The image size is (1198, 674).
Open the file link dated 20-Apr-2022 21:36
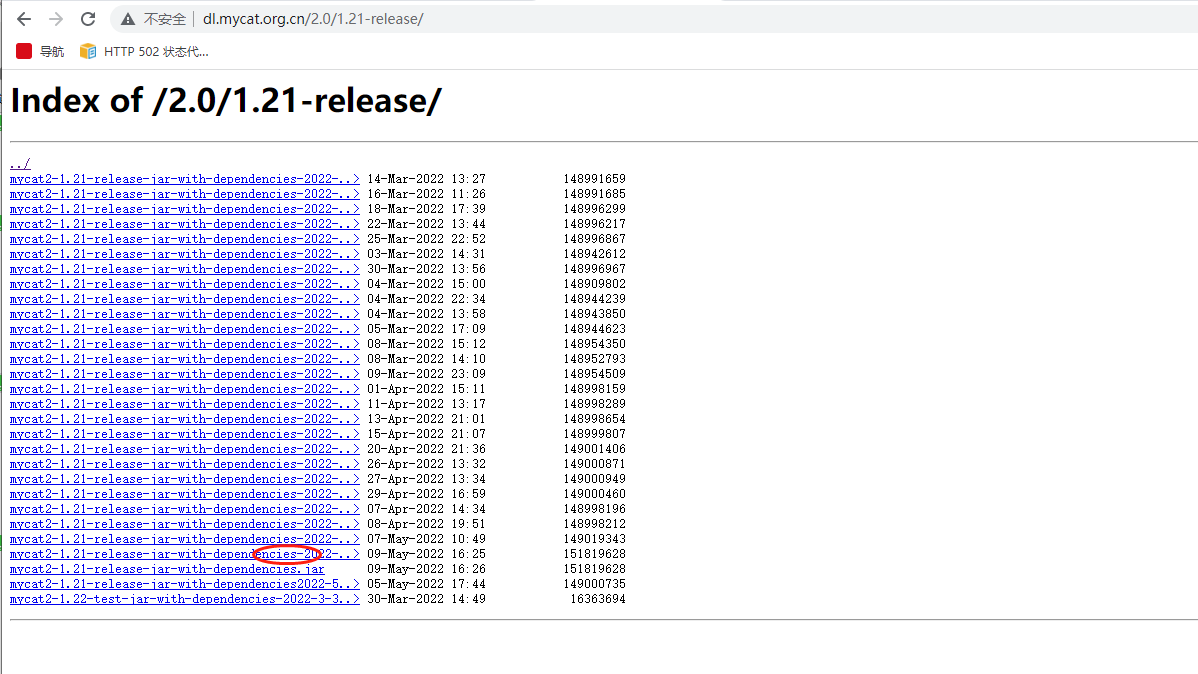tap(184, 449)
